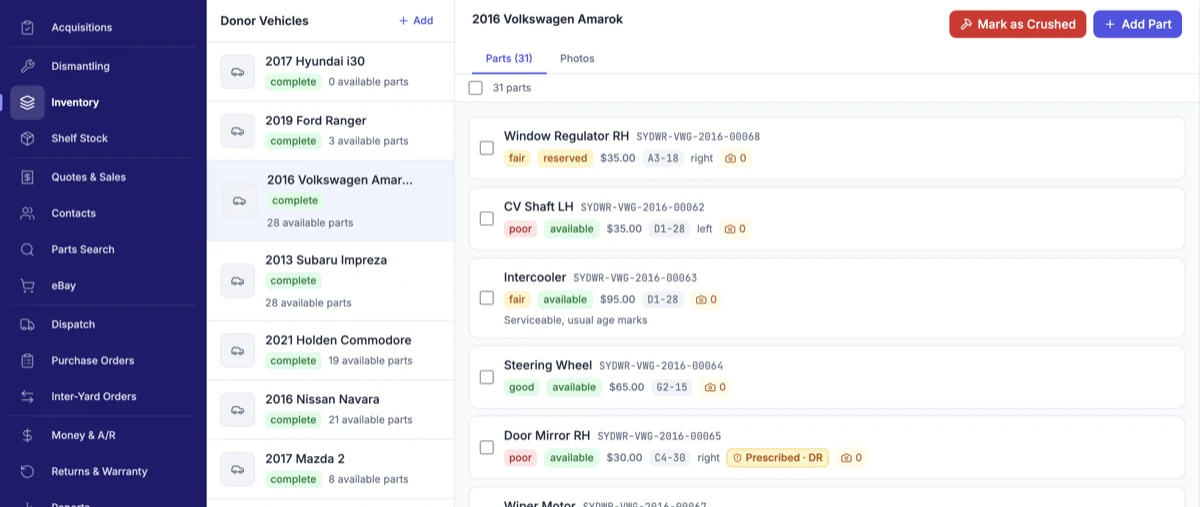Click the Parts Search magnifier icon
Image resolution: width=1200 pixels, height=507 pixels.
click(x=27, y=249)
